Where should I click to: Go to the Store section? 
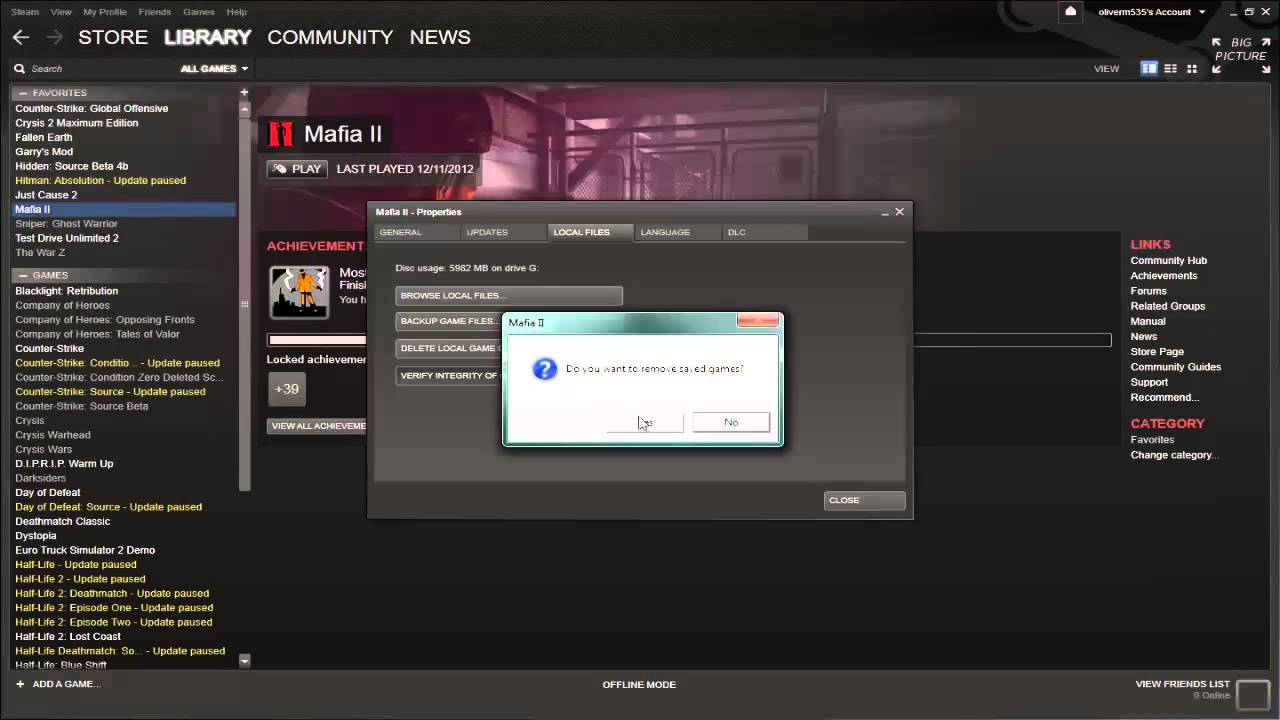pos(113,37)
